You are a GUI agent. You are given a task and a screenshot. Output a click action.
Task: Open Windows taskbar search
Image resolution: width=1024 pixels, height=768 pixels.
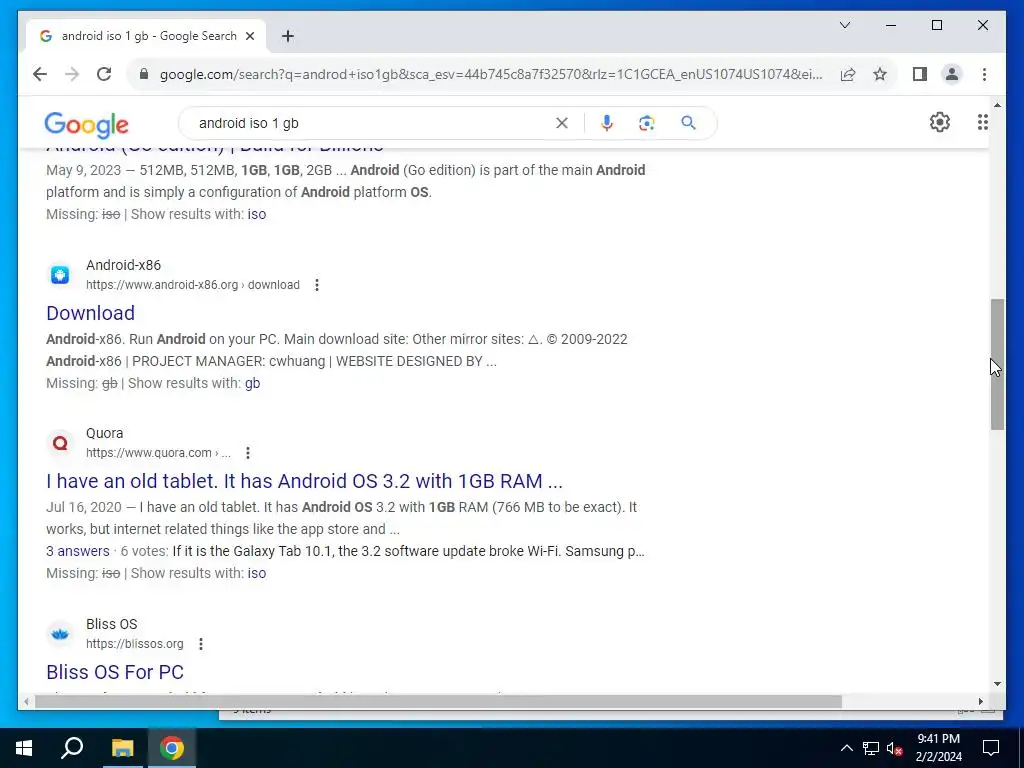[72, 748]
